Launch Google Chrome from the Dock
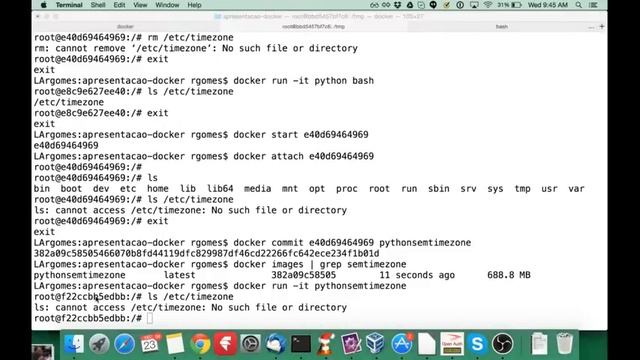 200,344
